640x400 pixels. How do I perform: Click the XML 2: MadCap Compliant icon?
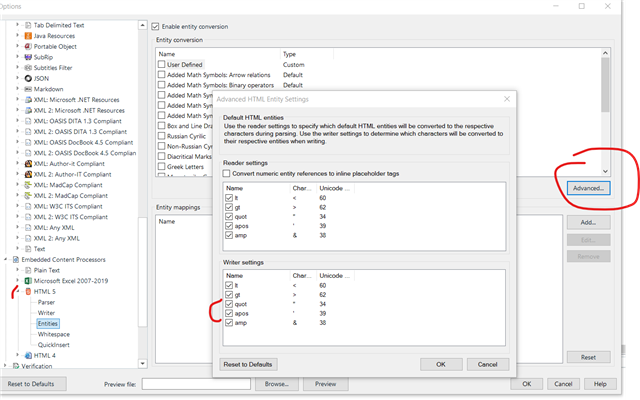(28, 196)
